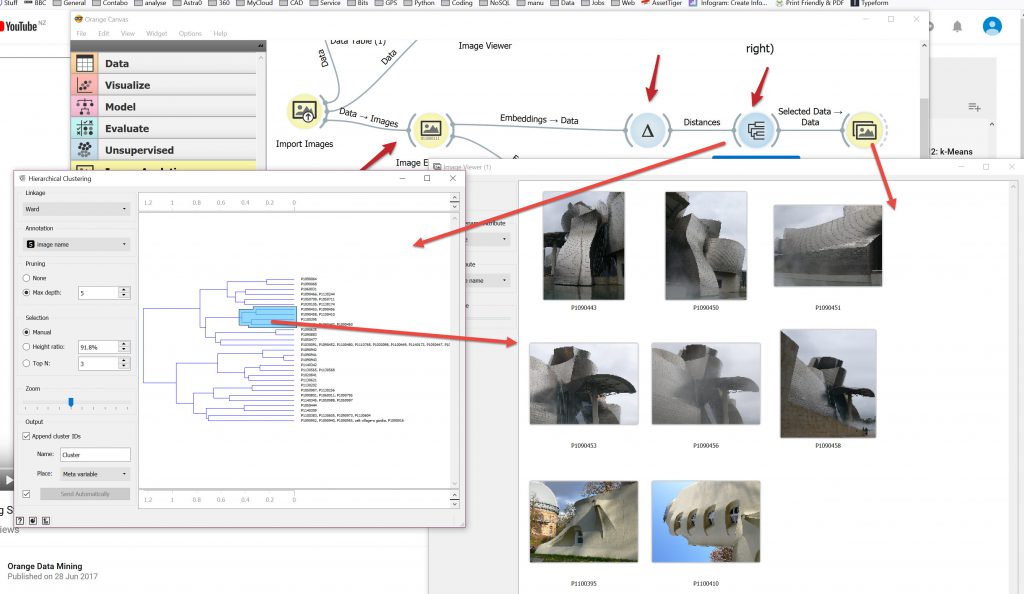1024x594 pixels.
Task: Open the Widget menu in Orange Canvas
Action: pos(156,34)
